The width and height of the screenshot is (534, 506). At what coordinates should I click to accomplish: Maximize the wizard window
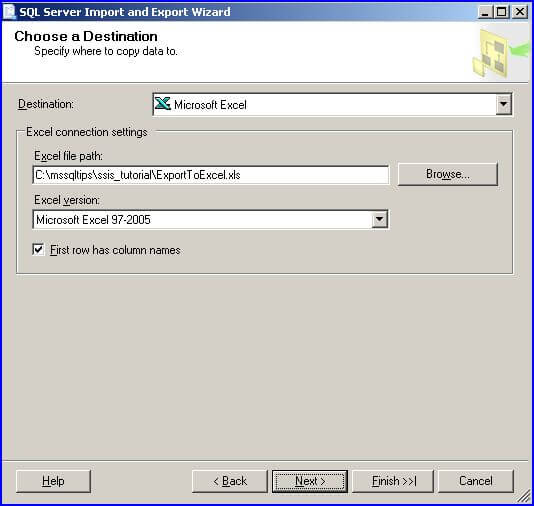(502, 12)
